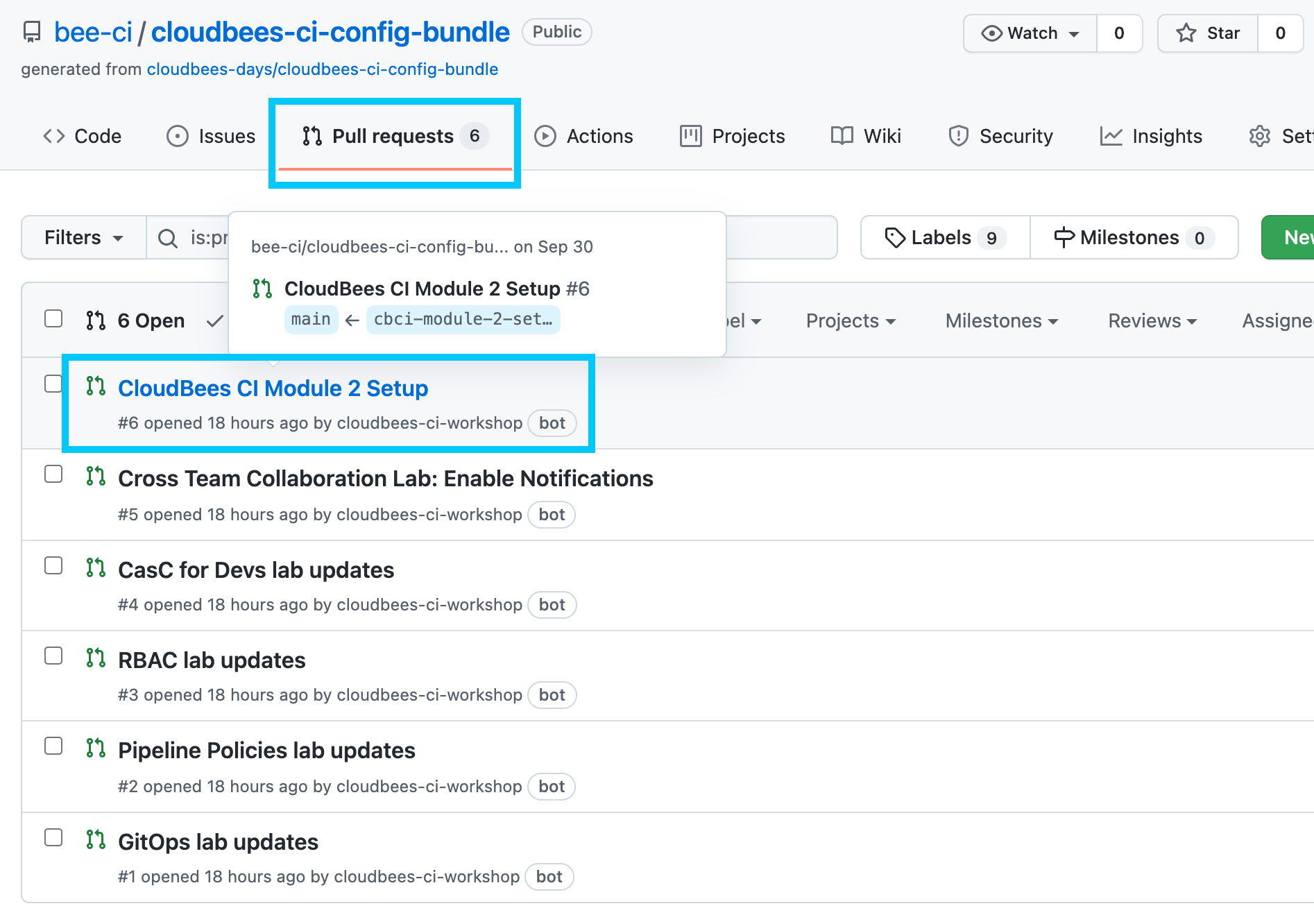Open the Projects board icon

(690, 136)
